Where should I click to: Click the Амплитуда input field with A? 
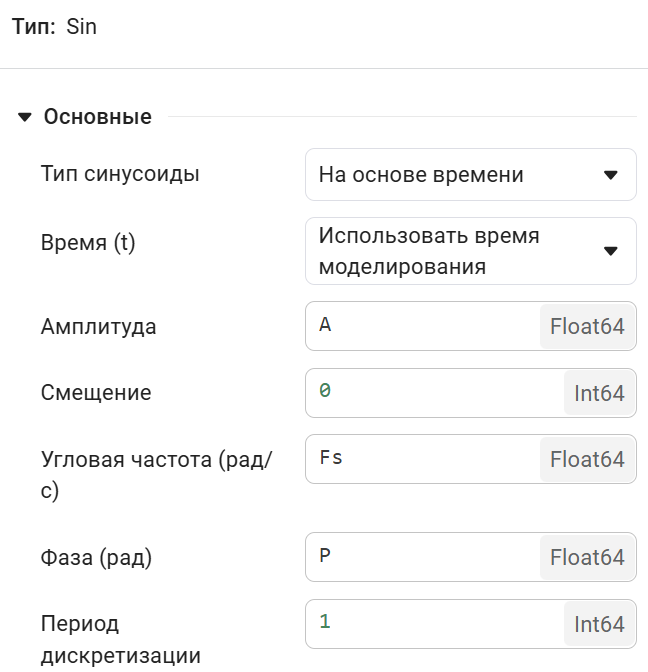(x=422, y=326)
